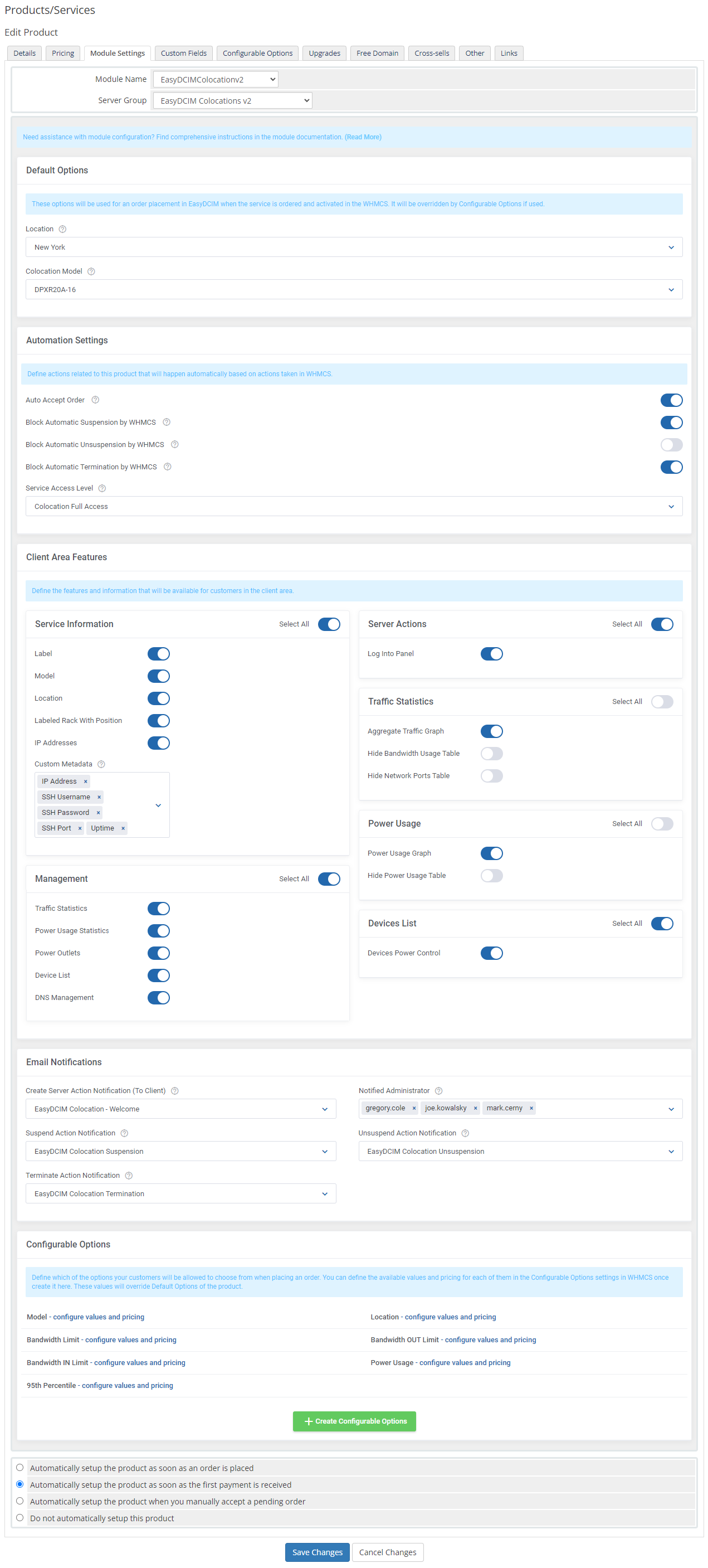Enable Hide Bandwidth Usage Table toggle
The image size is (708, 1568).
(x=492, y=754)
